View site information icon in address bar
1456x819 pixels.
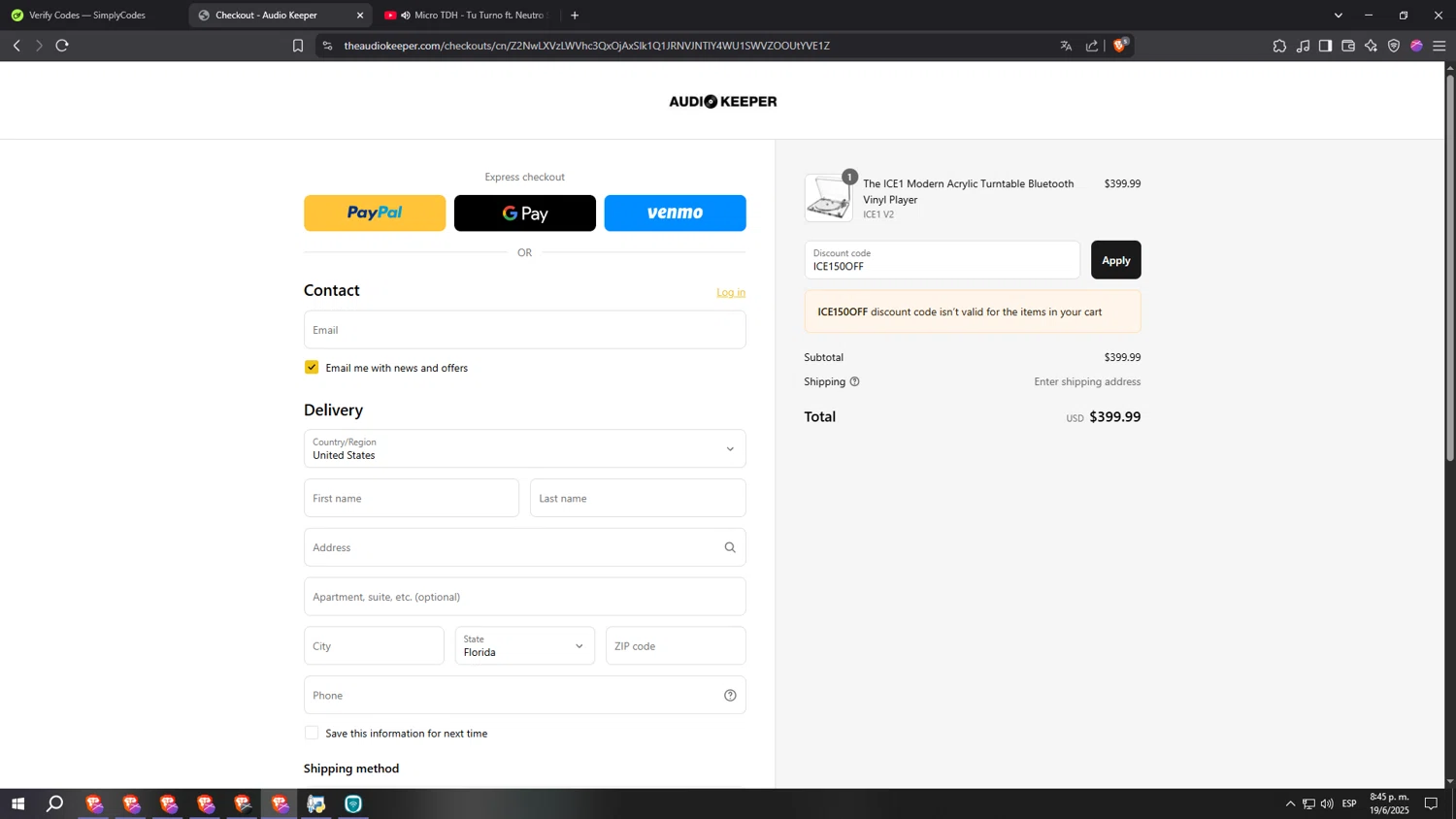[327, 46]
